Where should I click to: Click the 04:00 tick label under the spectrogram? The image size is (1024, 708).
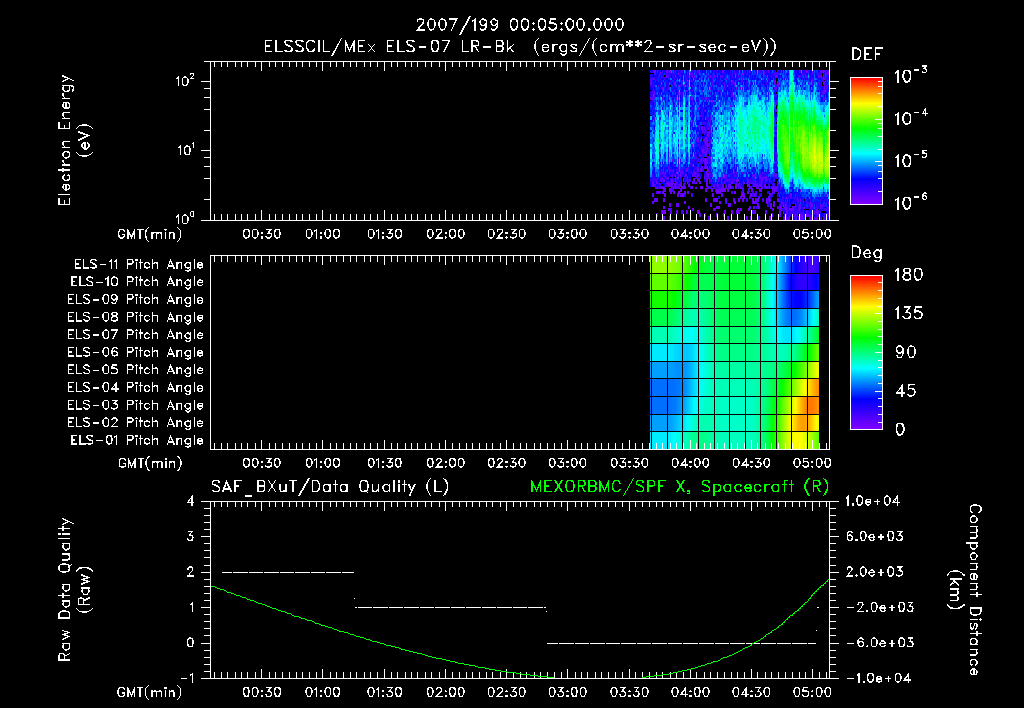pos(690,234)
